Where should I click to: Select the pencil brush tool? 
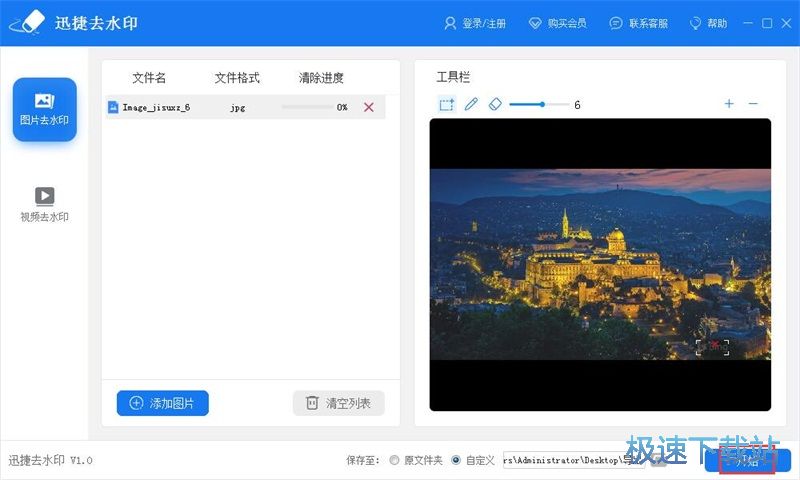click(471, 104)
